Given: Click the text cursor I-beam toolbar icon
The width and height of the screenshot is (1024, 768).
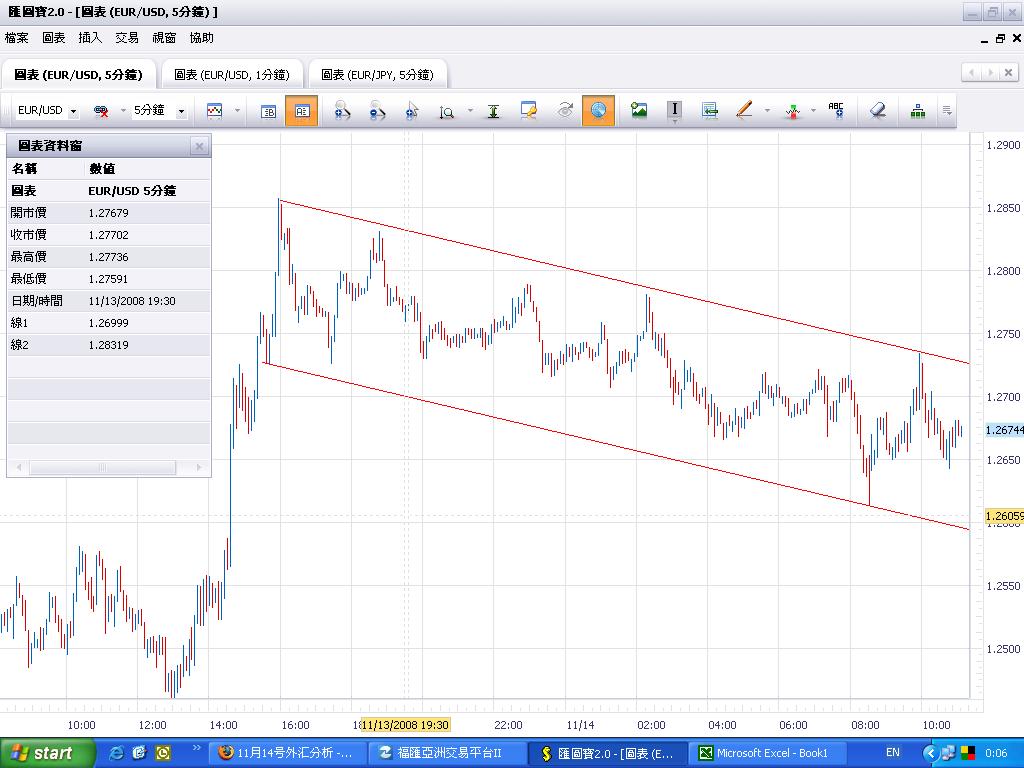Looking at the screenshot, I should 675,110.
